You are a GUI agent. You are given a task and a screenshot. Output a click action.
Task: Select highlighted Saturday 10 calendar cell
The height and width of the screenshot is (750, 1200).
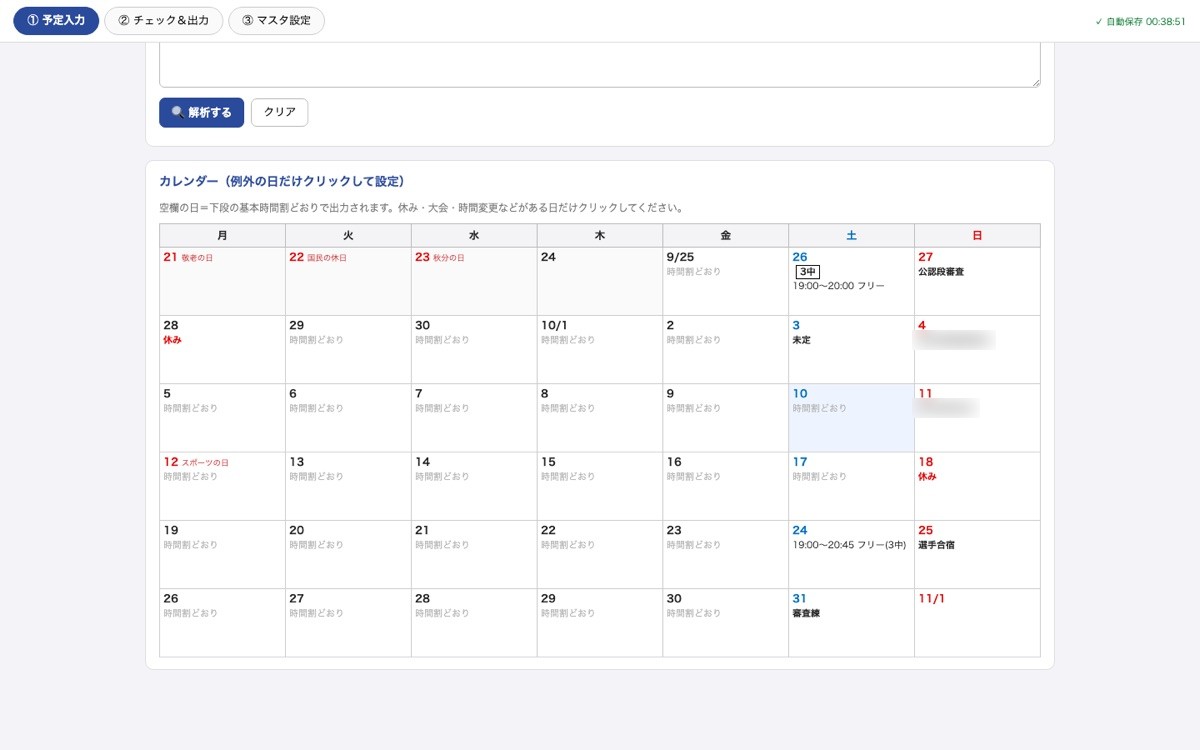coord(851,417)
